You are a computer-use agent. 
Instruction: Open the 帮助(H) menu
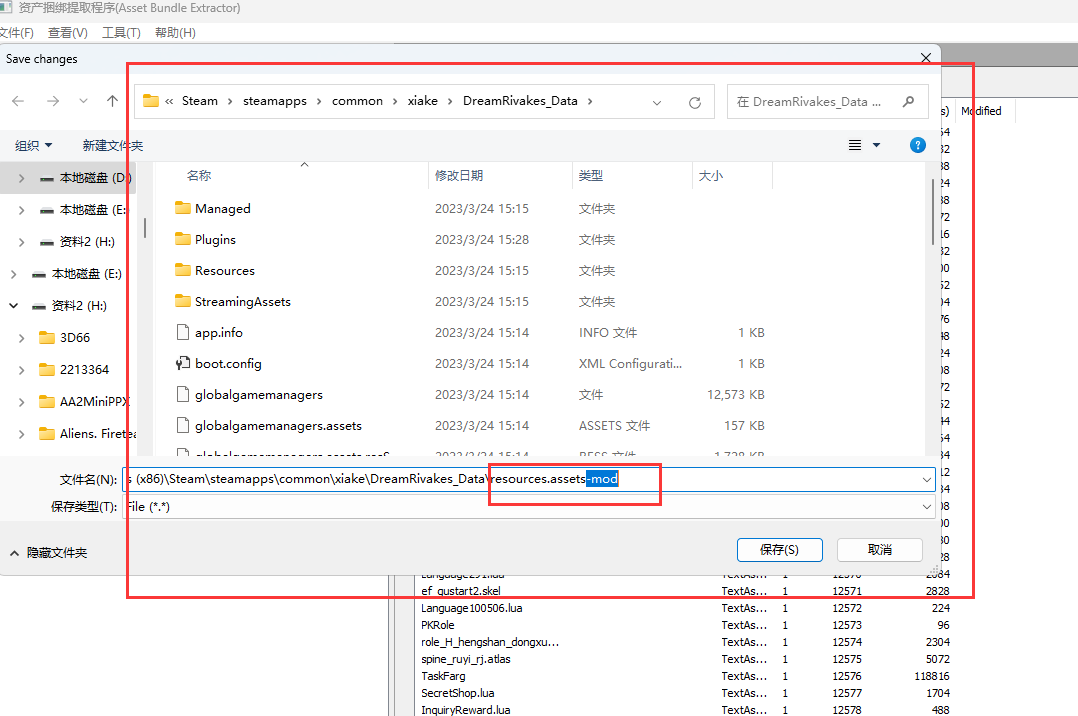pos(175,33)
